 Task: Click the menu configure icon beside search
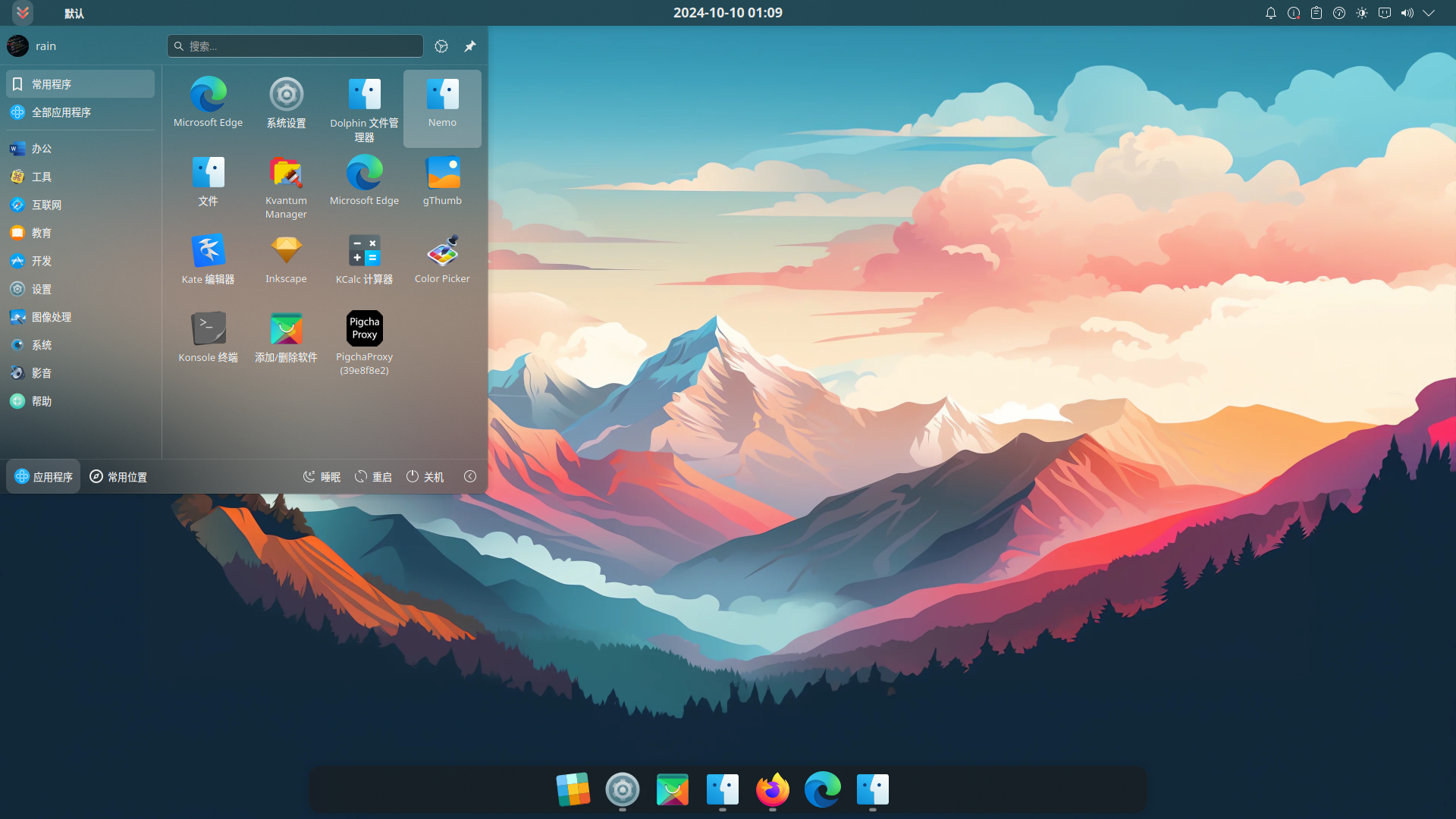tap(441, 46)
